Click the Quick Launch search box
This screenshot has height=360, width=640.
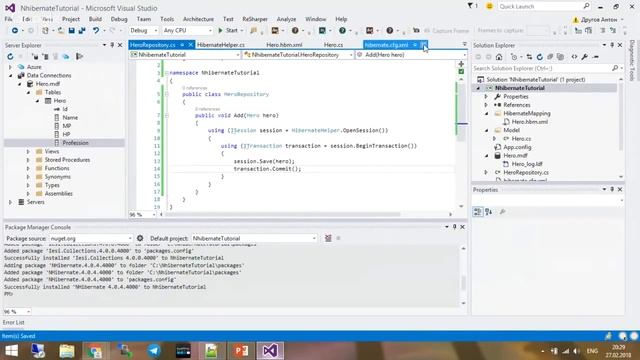[544, 7]
